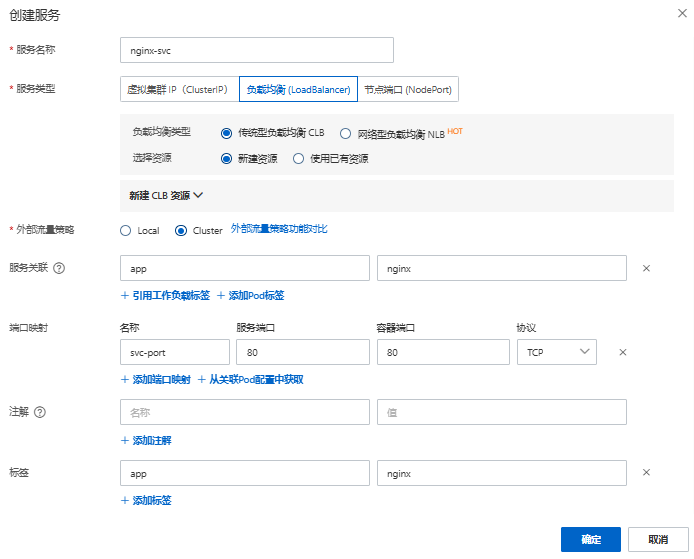Open the 外部流量策略功能对比 link
Screen dimensions: 694x559
click(279, 229)
